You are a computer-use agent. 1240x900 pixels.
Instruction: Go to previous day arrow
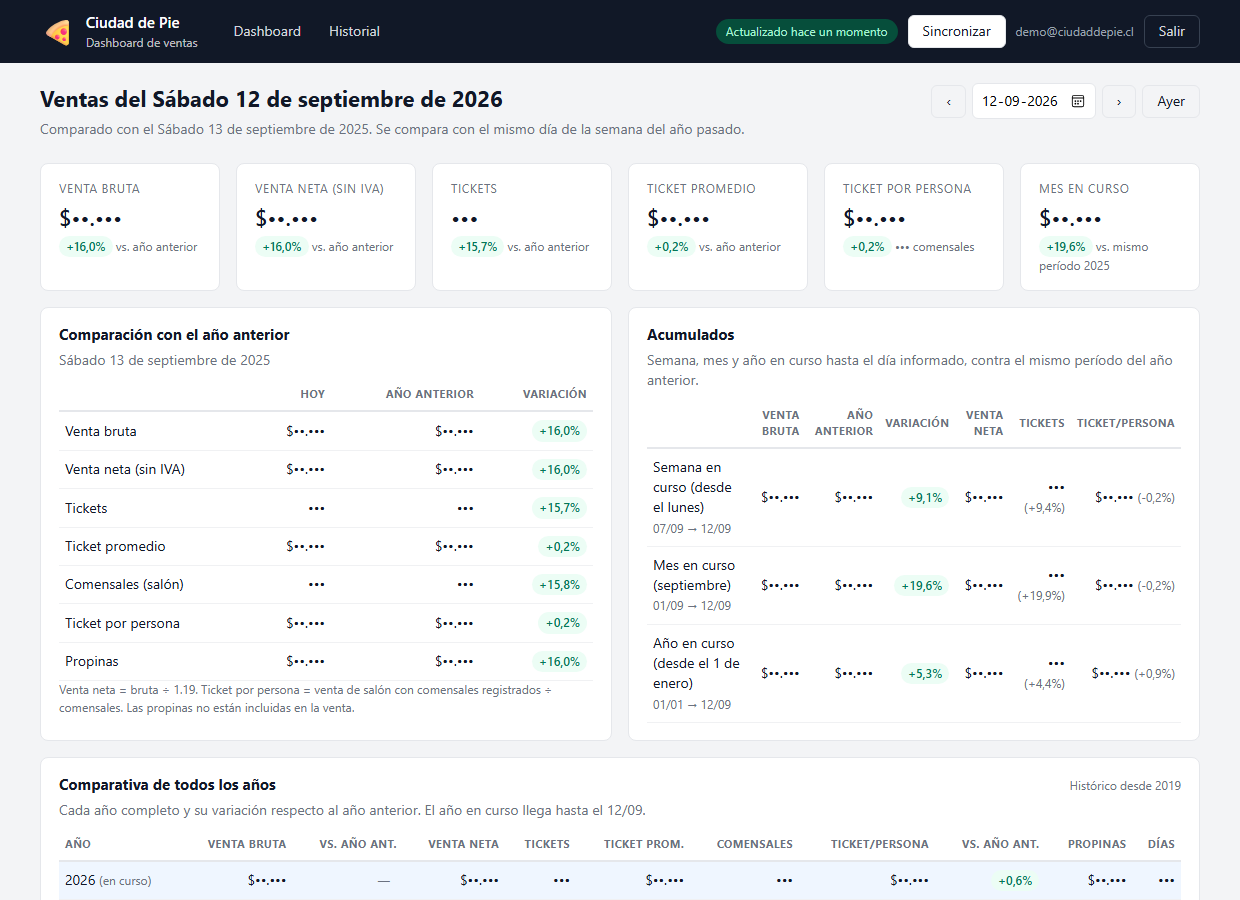pyautogui.click(x=948, y=101)
